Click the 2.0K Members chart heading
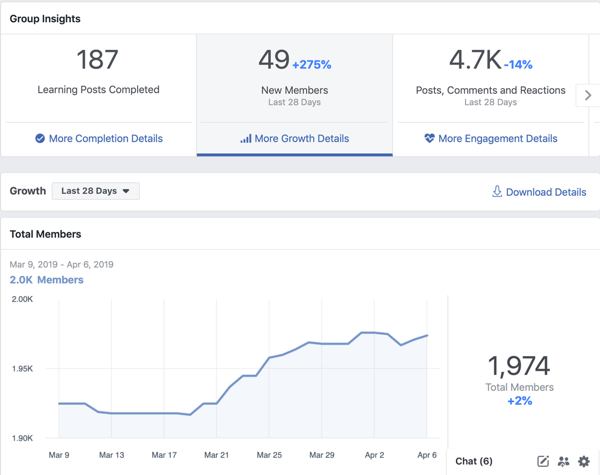This screenshot has width=600, height=475. [46, 280]
